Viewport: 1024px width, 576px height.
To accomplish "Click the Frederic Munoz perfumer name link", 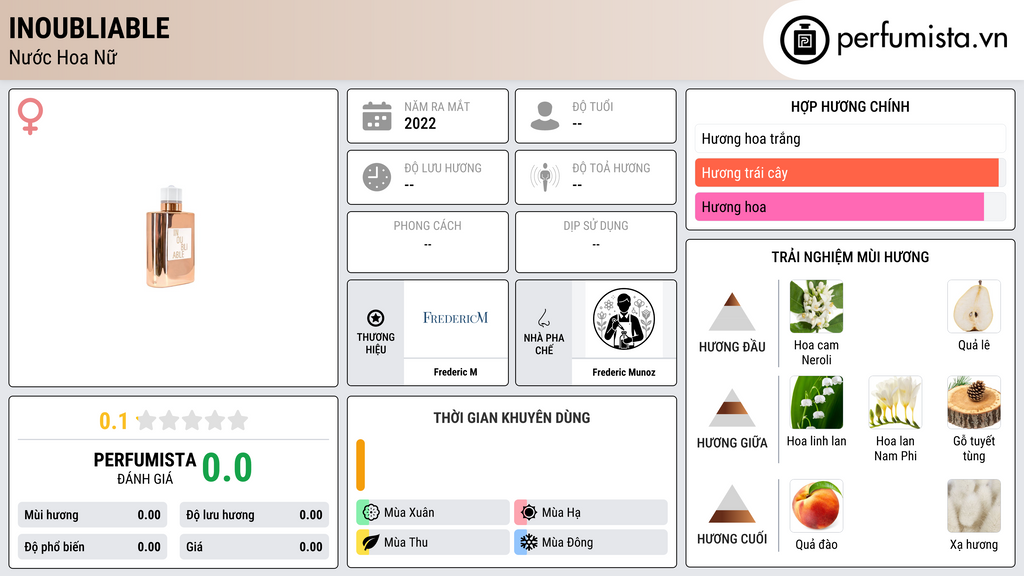I will (x=624, y=372).
